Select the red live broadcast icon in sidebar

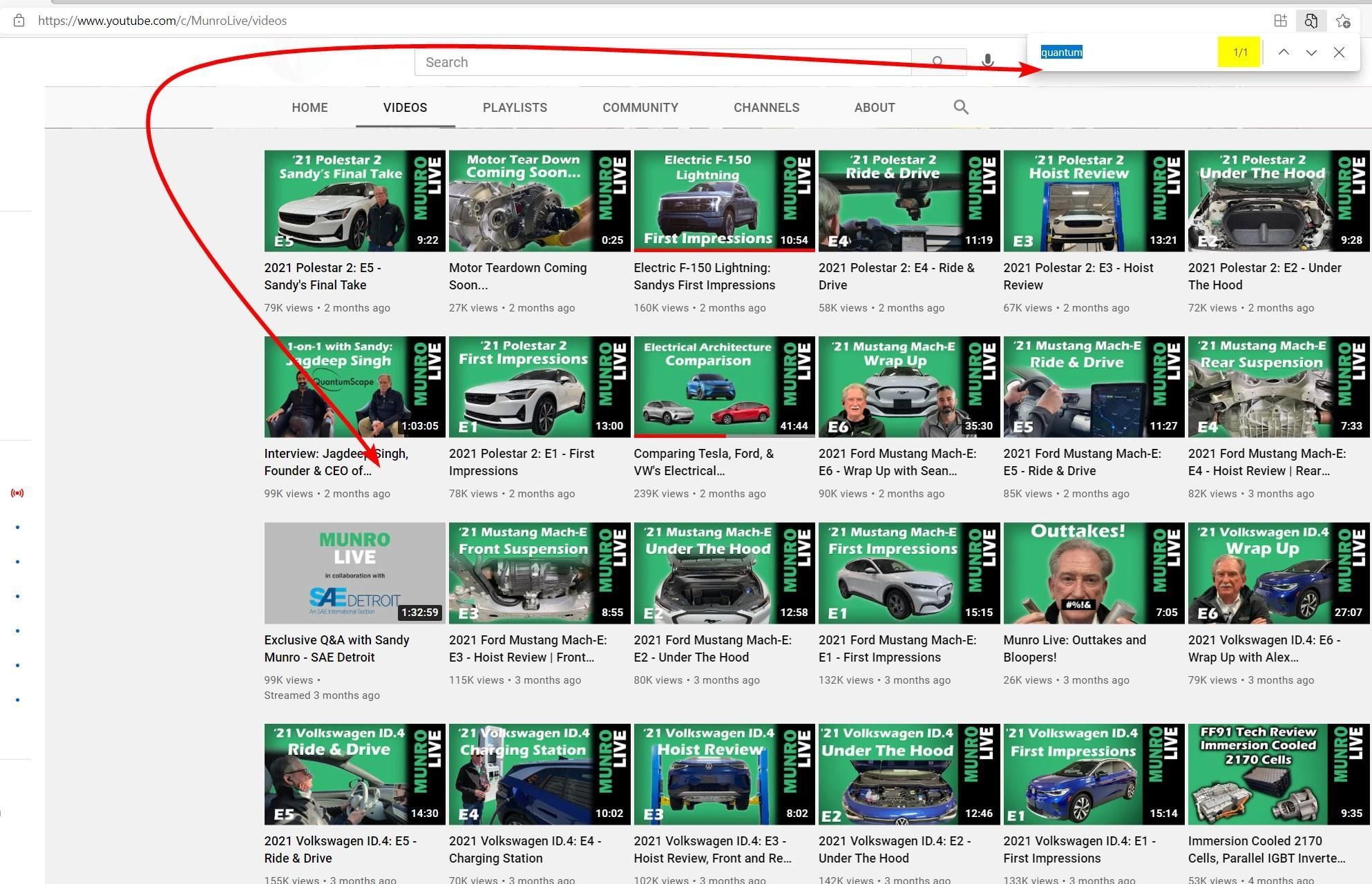(18, 492)
